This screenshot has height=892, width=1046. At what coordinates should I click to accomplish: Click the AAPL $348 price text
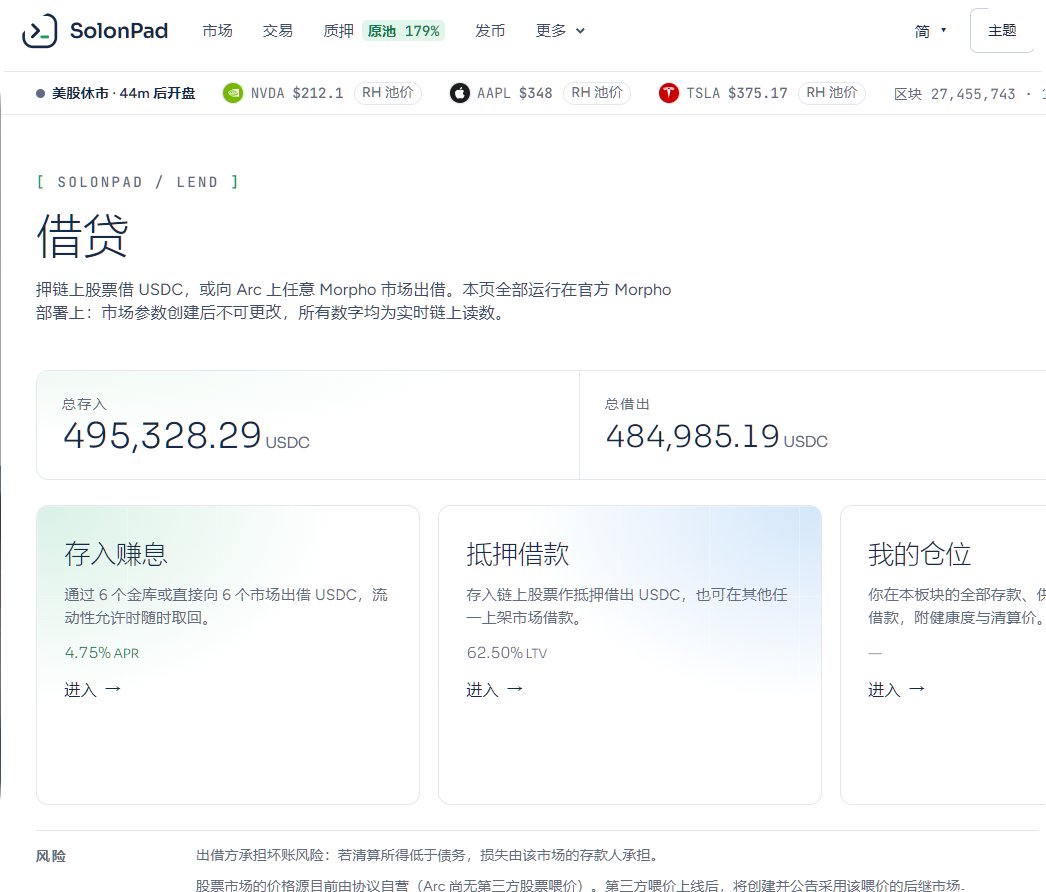515,93
